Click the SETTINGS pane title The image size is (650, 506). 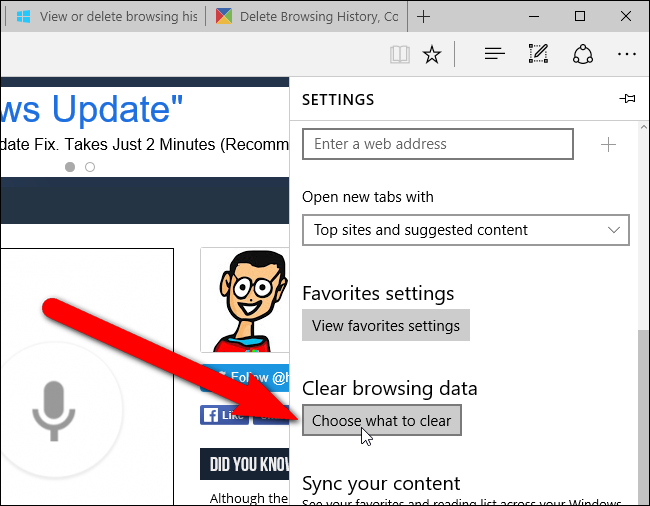(x=338, y=100)
